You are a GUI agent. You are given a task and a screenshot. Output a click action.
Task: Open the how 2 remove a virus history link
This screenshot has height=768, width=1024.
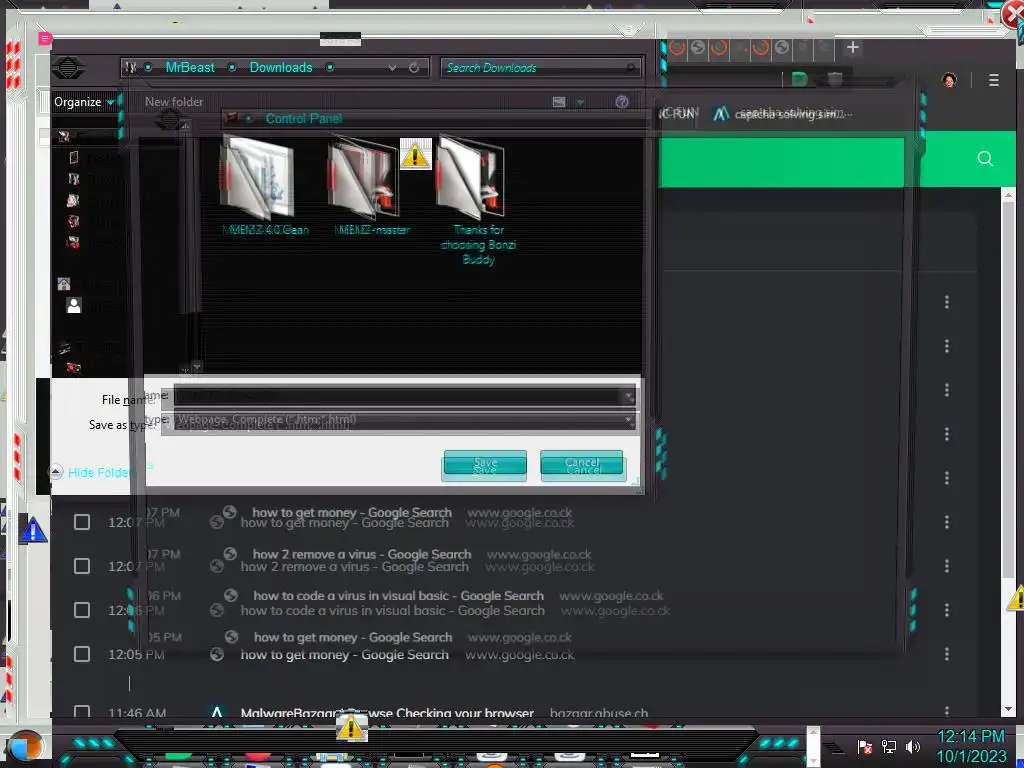[x=355, y=566]
